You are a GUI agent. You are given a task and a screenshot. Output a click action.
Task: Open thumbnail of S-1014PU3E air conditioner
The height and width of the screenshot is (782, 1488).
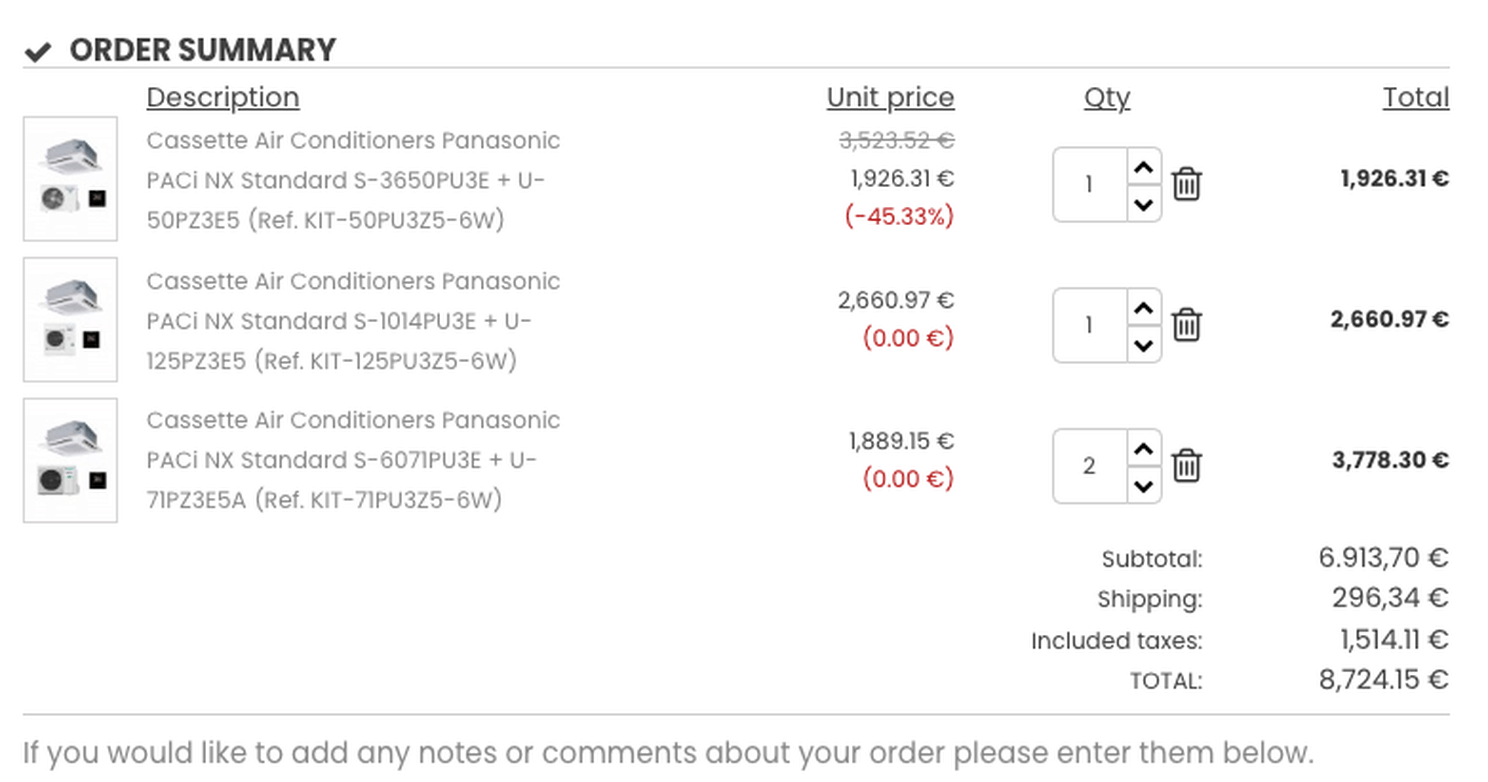click(70, 320)
